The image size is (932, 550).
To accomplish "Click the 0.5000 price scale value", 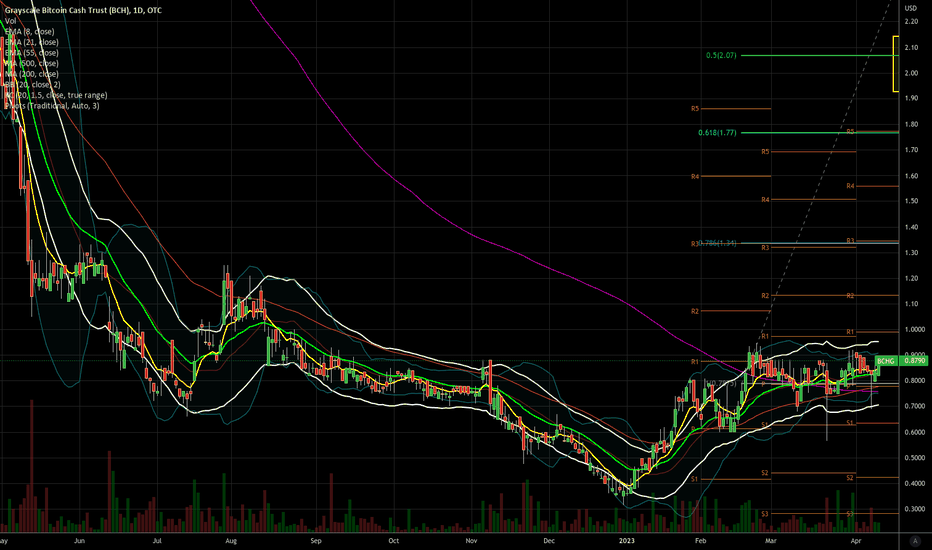I will (914, 458).
